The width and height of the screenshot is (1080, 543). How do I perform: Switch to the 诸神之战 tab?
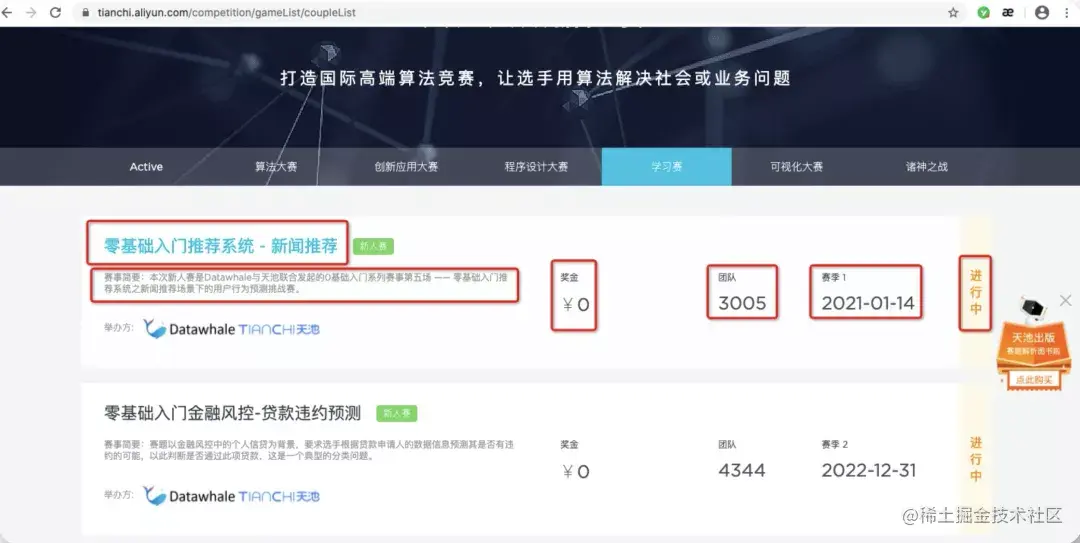click(927, 167)
